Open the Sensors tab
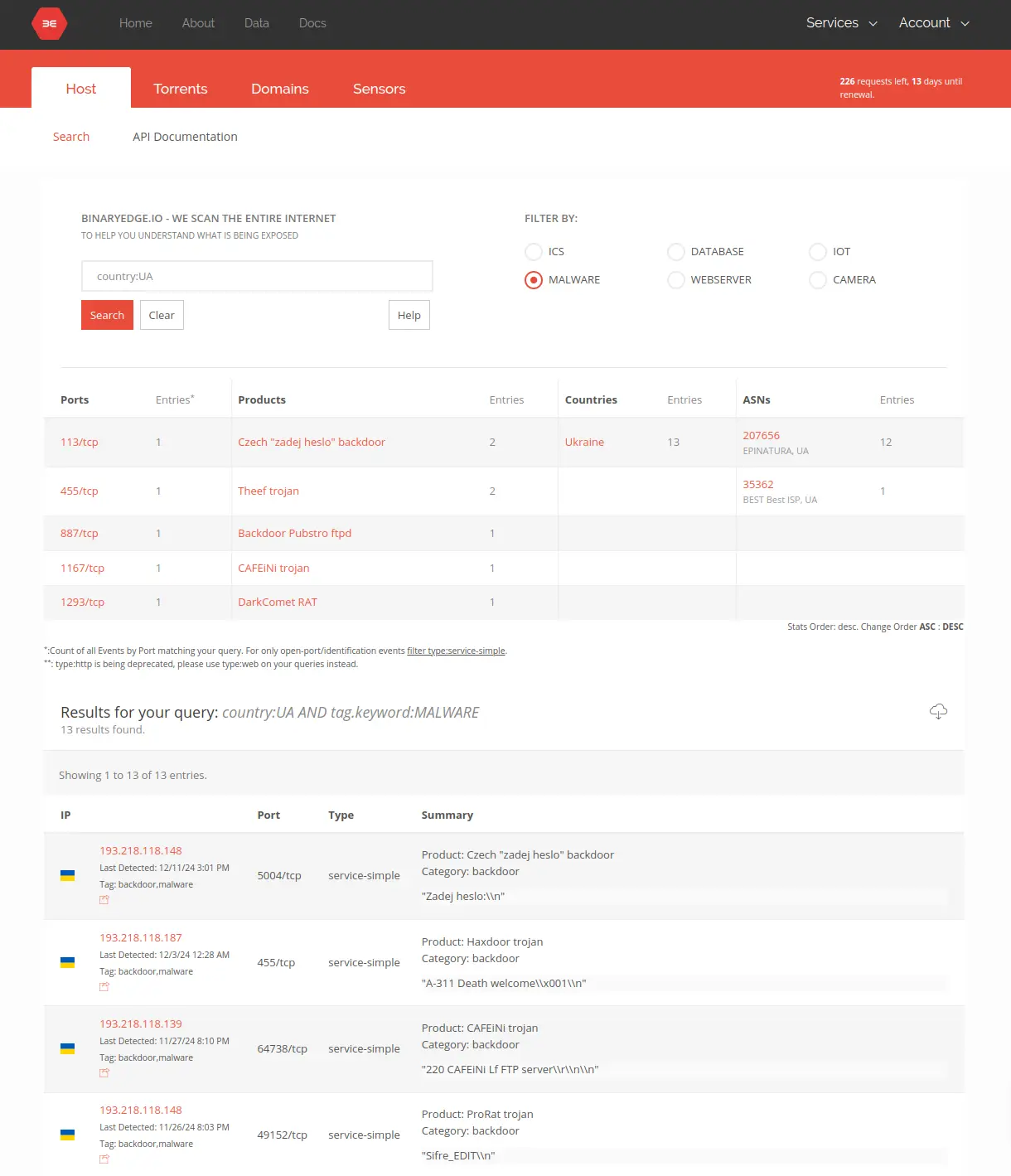 click(x=379, y=89)
